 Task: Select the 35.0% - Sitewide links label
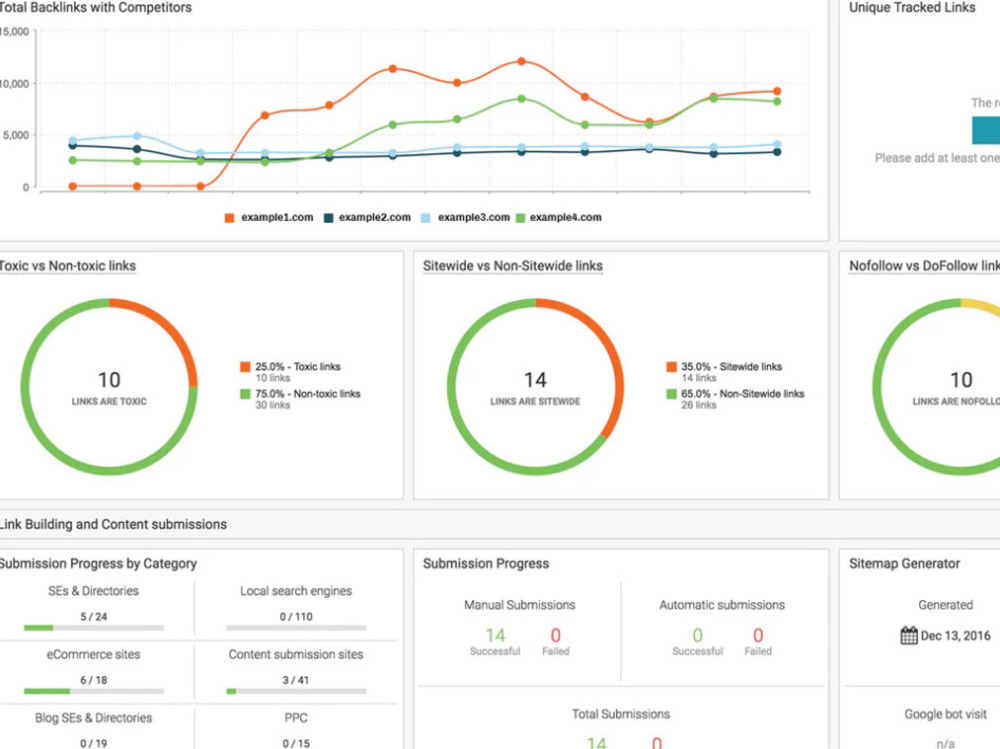pos(732,367)
